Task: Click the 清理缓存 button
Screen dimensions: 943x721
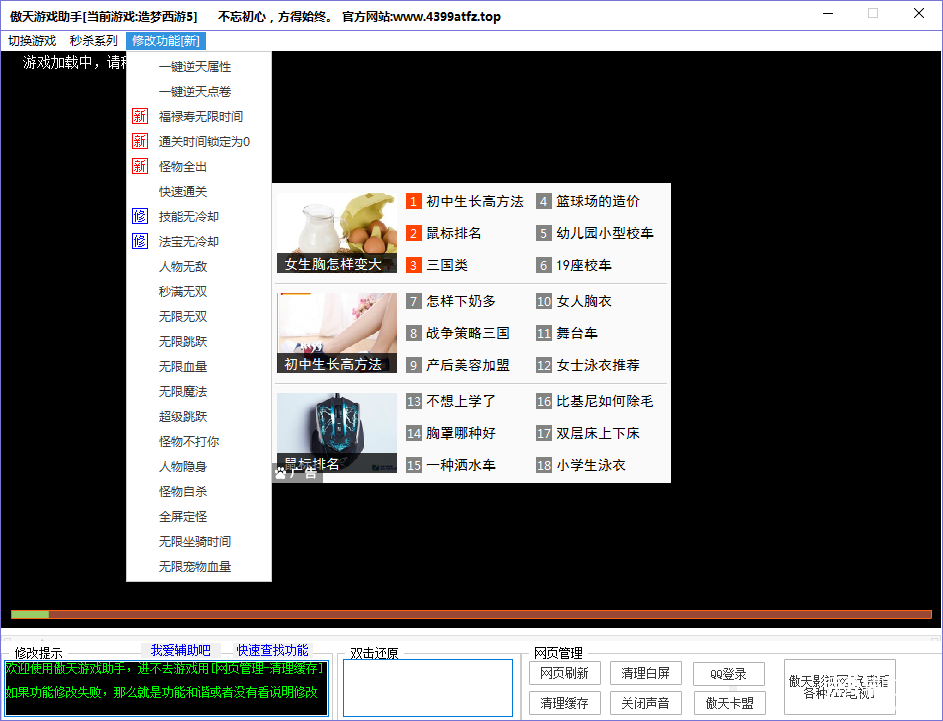Action: (564, 703)
